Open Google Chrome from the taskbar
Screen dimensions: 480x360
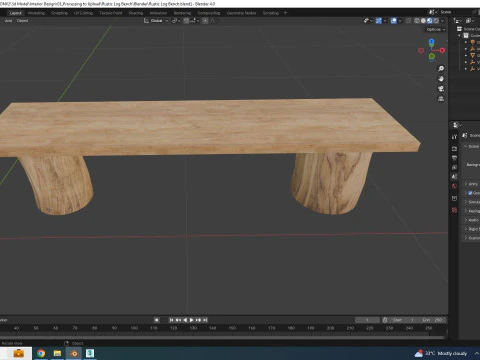tap(41, 353)
